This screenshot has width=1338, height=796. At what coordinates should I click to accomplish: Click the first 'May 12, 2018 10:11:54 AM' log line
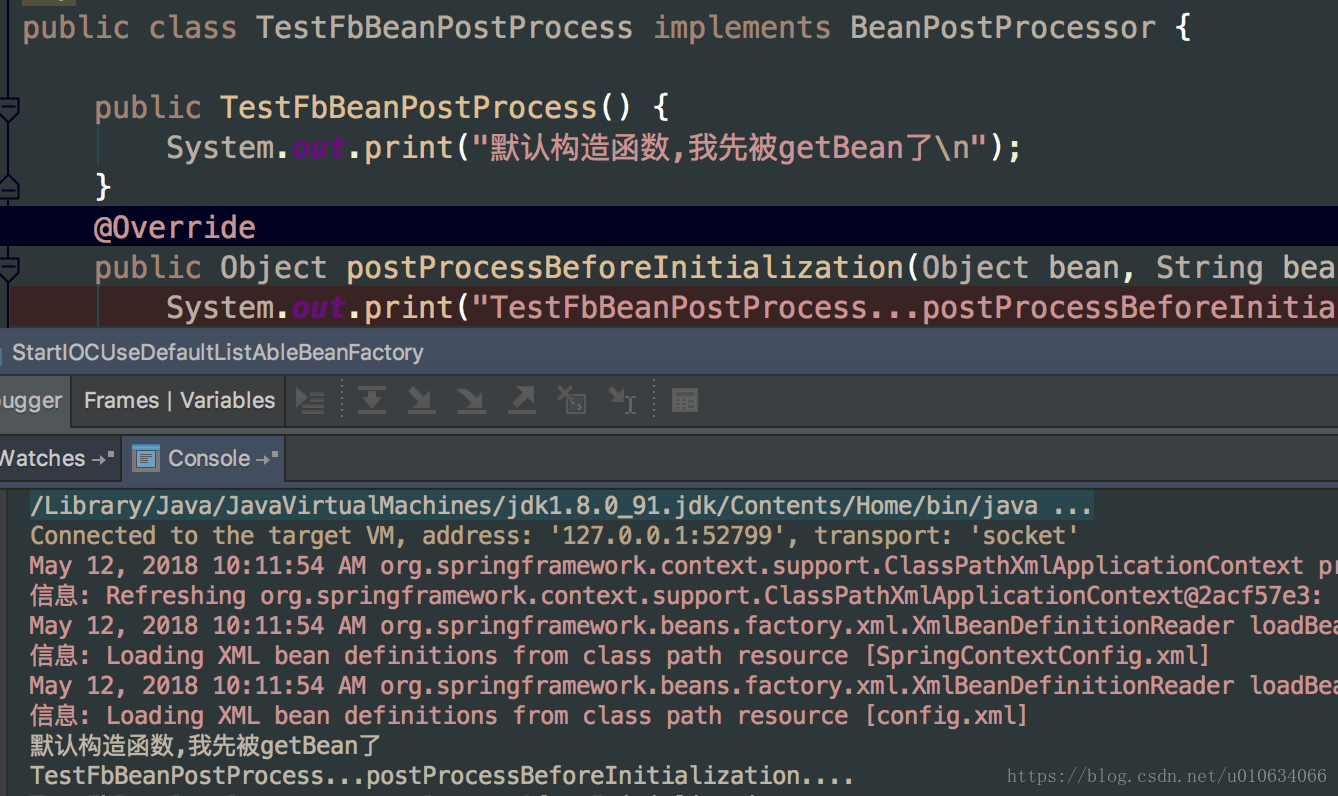[683, 566]
